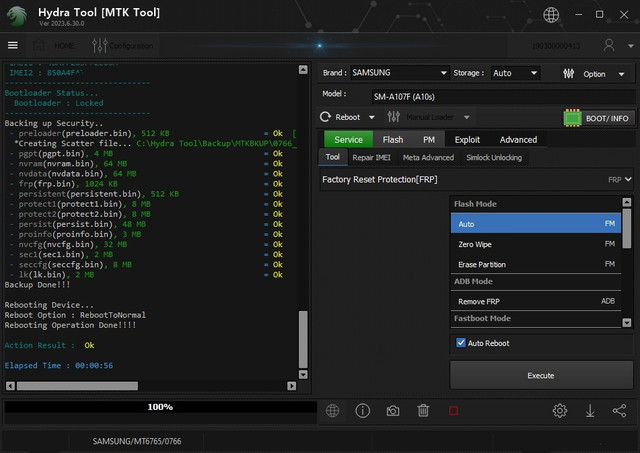This screenshot has width=640, height=453.
Task: Click the globe language icon in title bar
Action: click(x=551, y=15)
